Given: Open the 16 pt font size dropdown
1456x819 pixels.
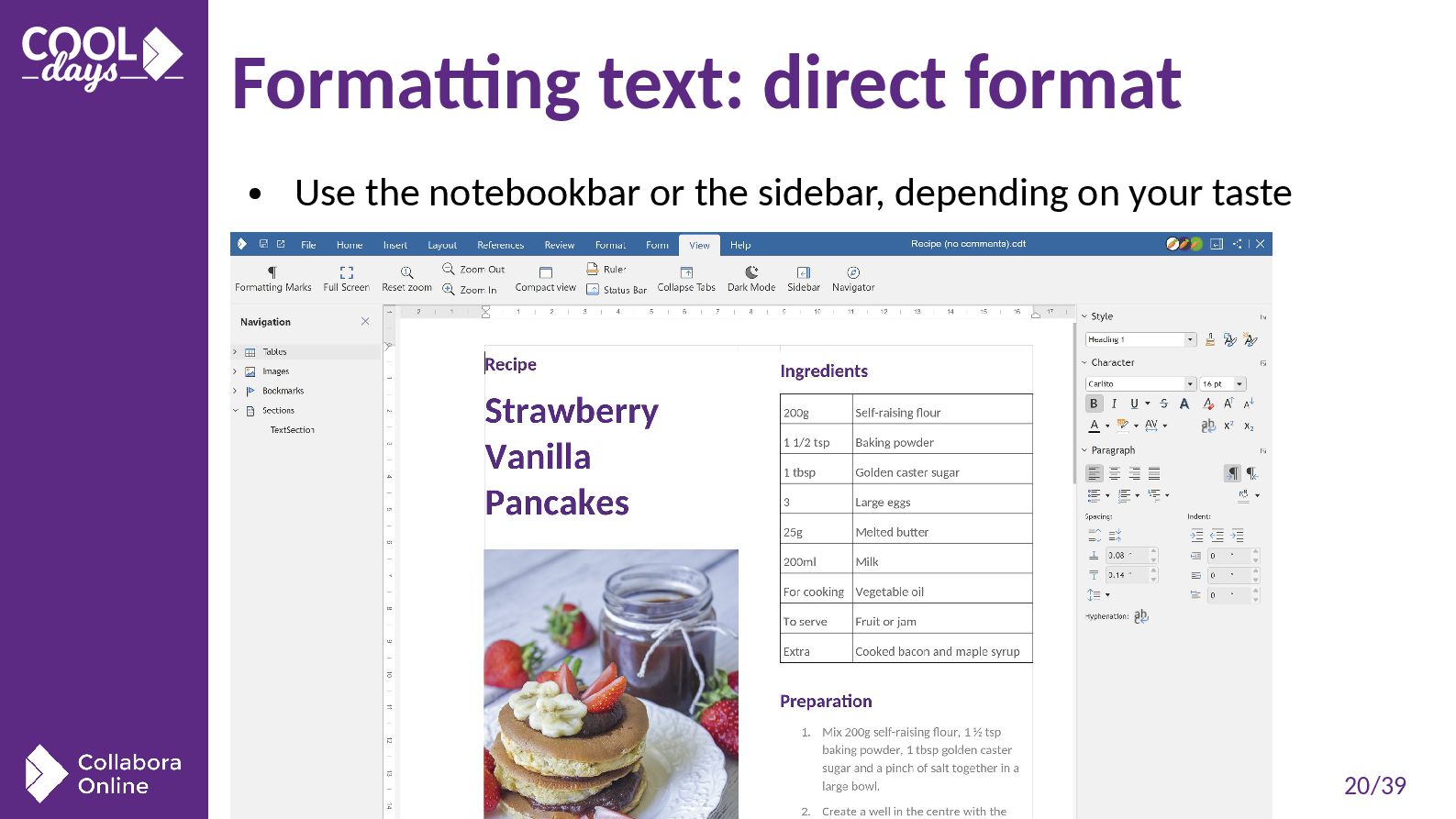Looking at the screenshot, I should click(x=1239, y=383).
